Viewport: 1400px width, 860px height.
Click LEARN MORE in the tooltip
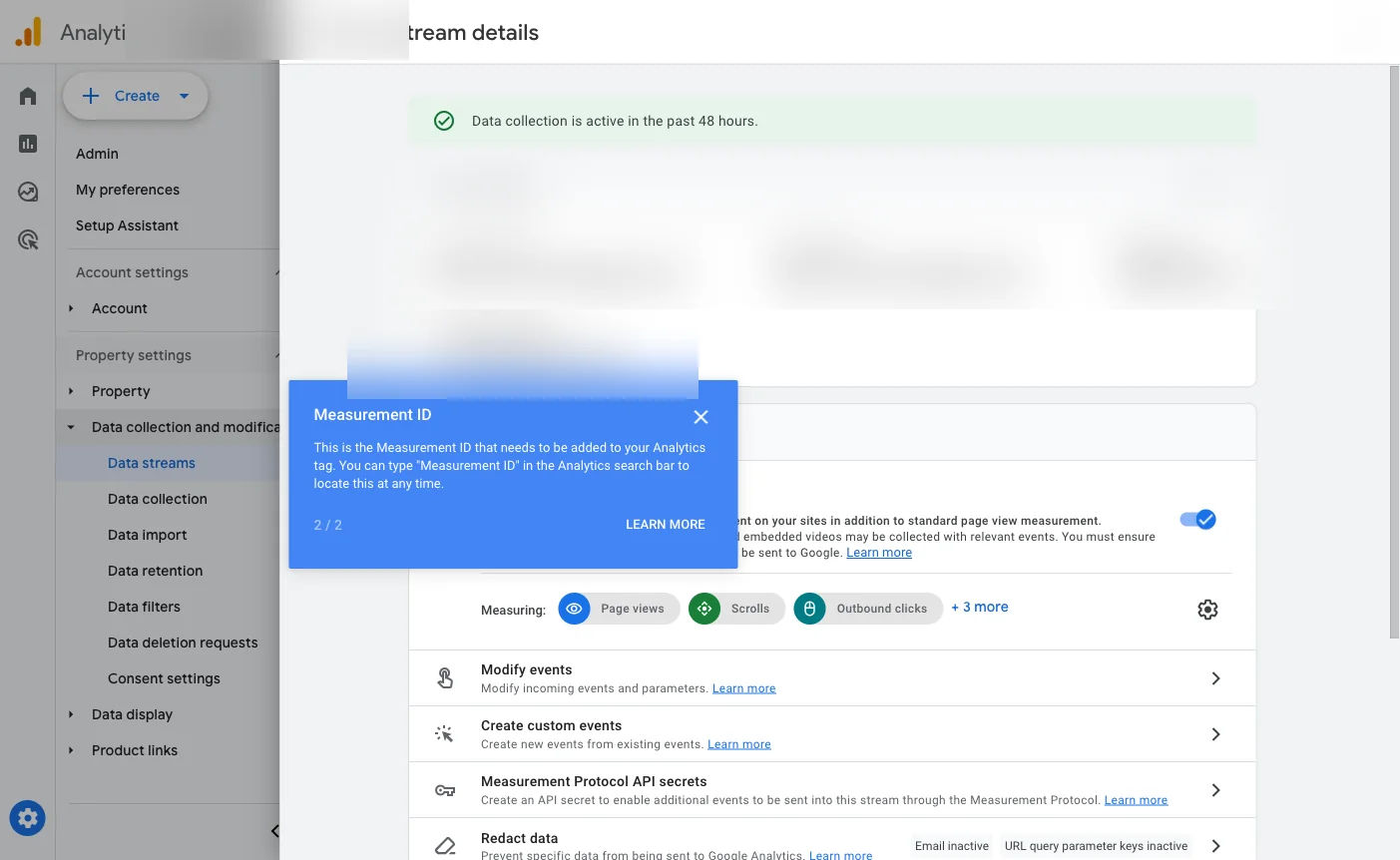665,525
